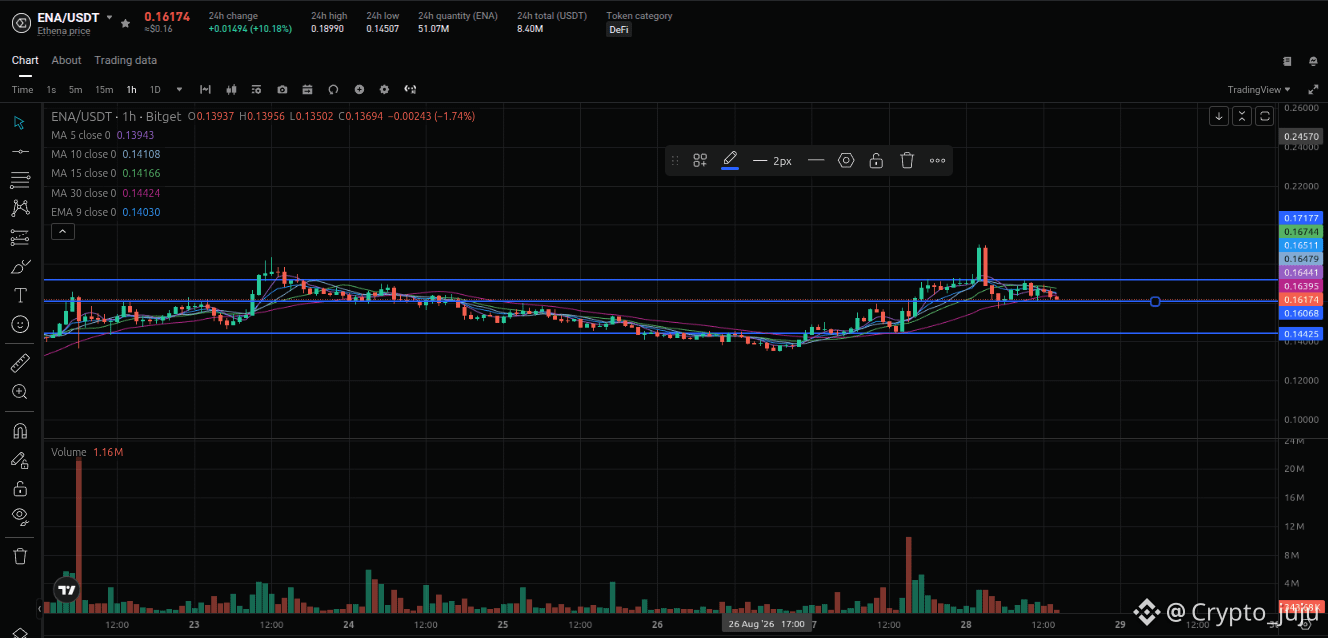Screen dimensions: 1328x638
Task: Open the go-to-date calendar icon
Action: point(307,89)
